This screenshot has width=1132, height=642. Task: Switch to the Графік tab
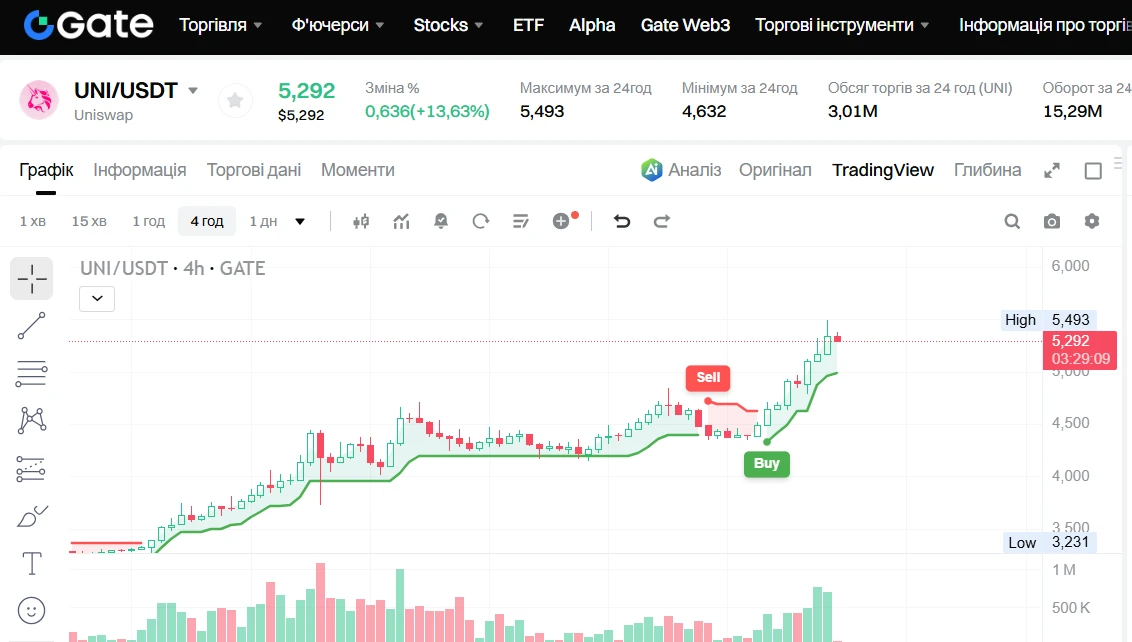[46, 170]
